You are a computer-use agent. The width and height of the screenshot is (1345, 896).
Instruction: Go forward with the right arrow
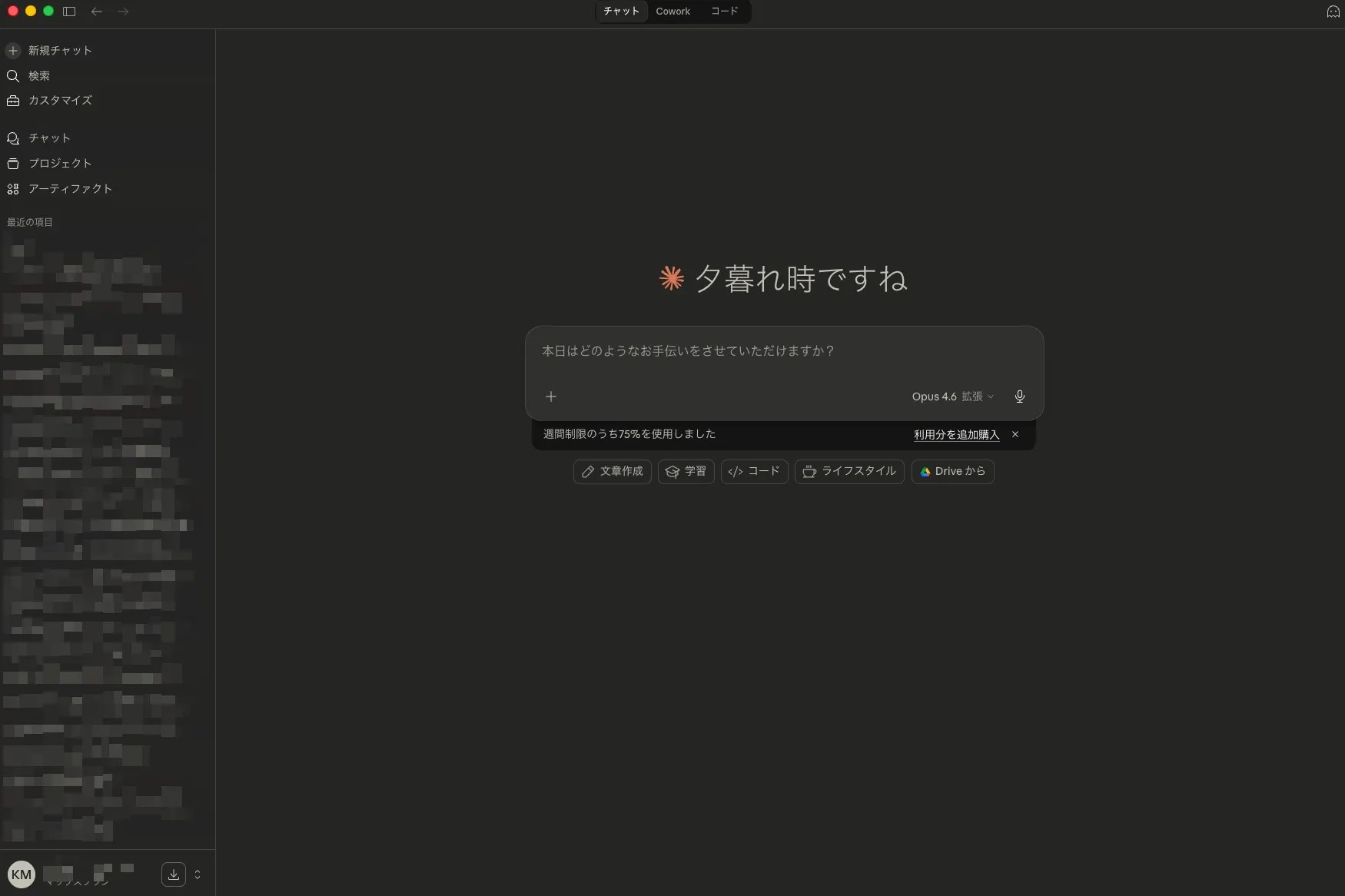pos(123,12)
